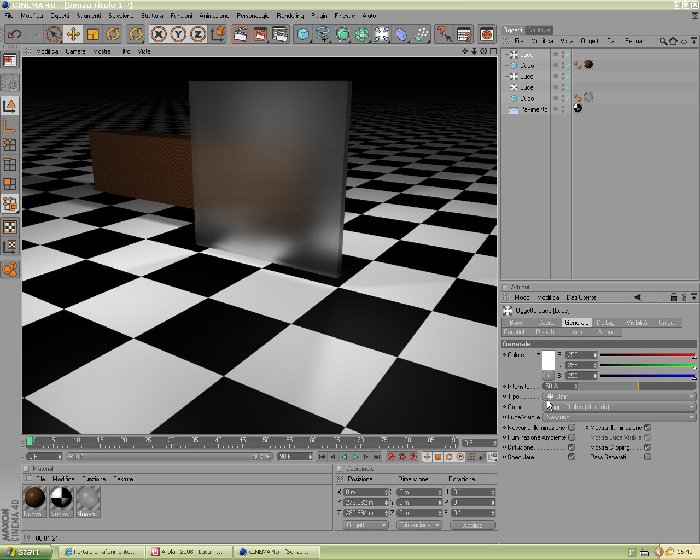Toggle visibility dot of the Pavimento object
This screenshot has height=560, width=700.
pos(556,109)
